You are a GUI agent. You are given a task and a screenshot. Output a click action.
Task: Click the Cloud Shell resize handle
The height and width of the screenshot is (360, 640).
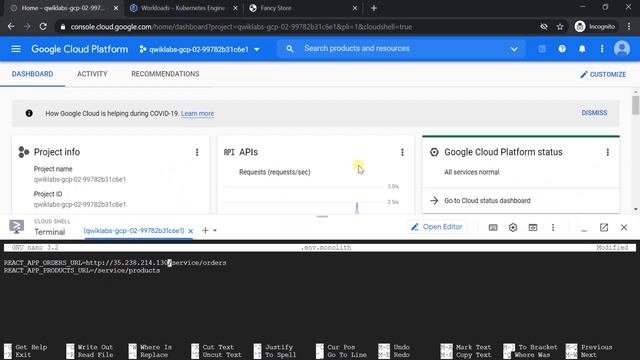pyautogui.click(x=322, y=216)
